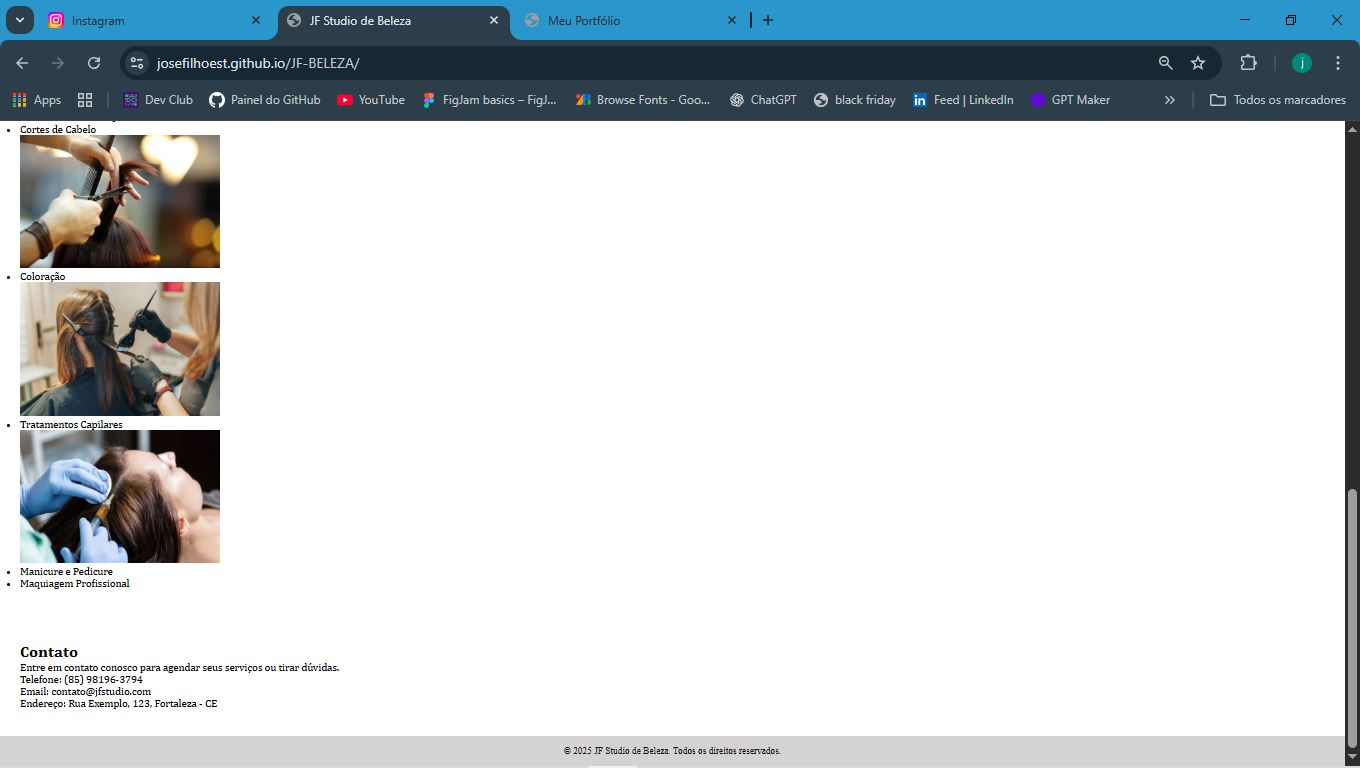The height and width of the screenshot is (768, 1360).
Task: View site information icon in address bar
Action: 138,63
